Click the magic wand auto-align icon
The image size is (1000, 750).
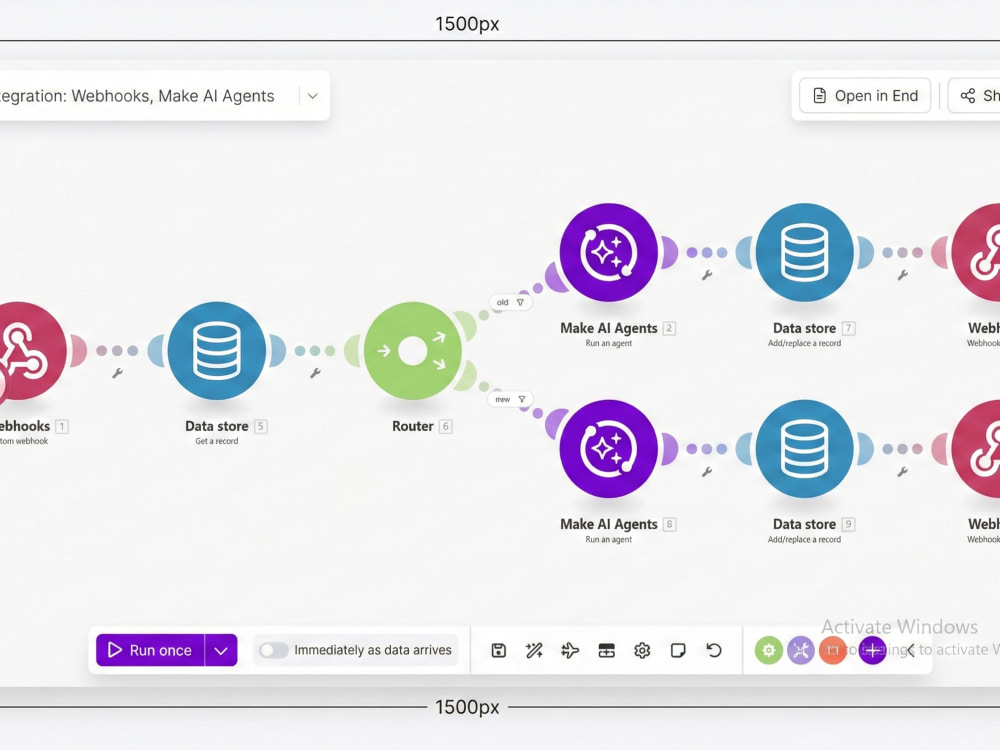[x=534, y=650]
